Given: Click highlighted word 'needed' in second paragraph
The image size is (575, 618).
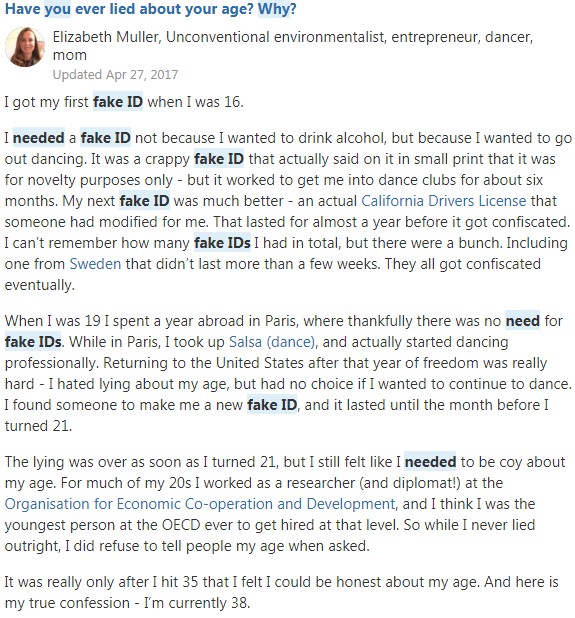Looking at the screenshot, I should (39, 138).
